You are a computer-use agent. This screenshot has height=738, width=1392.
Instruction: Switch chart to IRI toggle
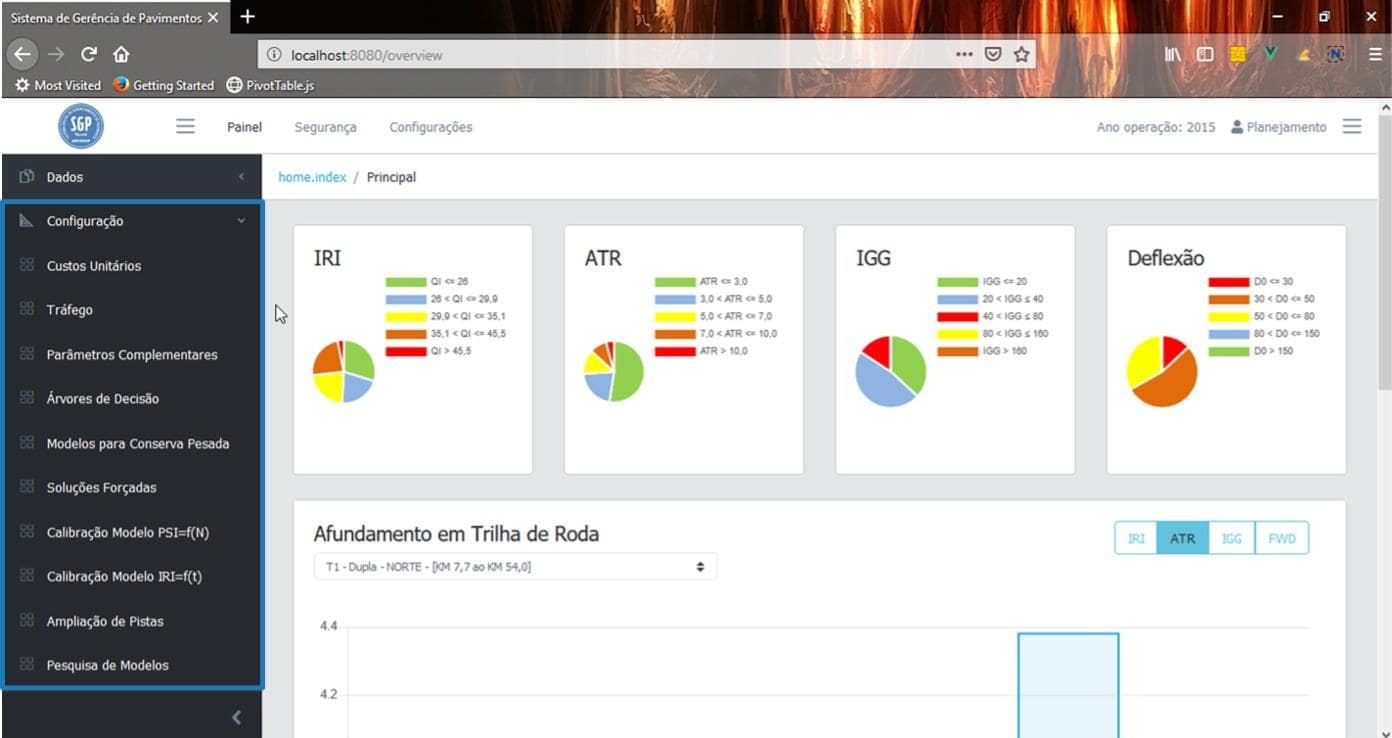pos(1136,538)
